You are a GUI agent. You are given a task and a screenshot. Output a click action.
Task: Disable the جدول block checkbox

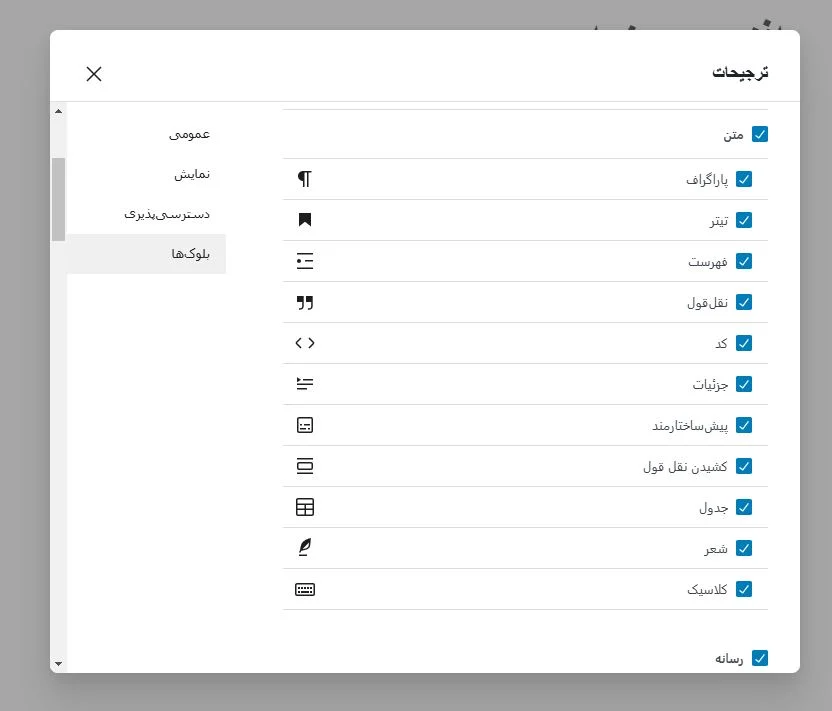(744, 507)
